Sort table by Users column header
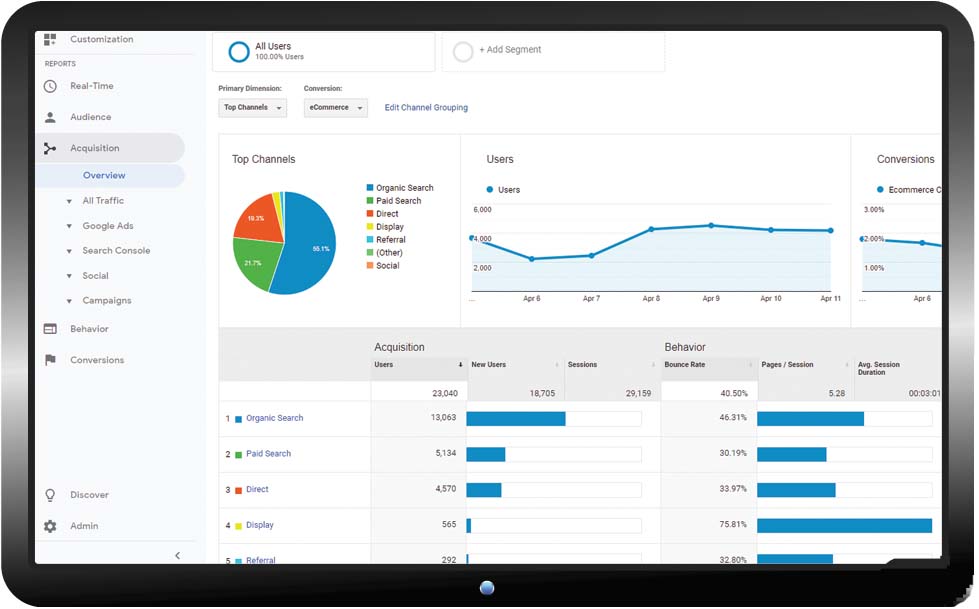Viewport: 979px width, 609px height. [384, 365]
